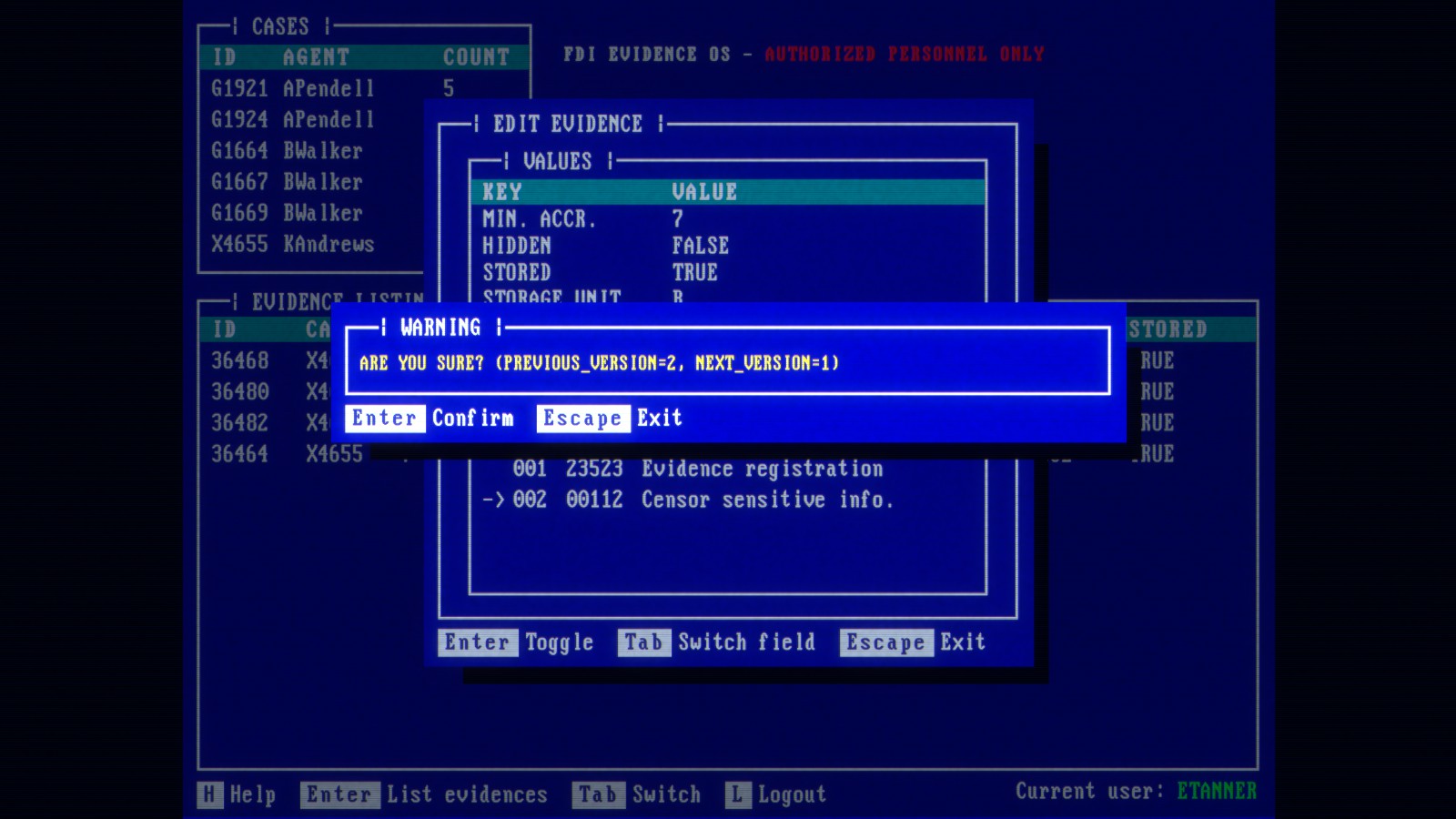Click current user ETANNER

1215,791
